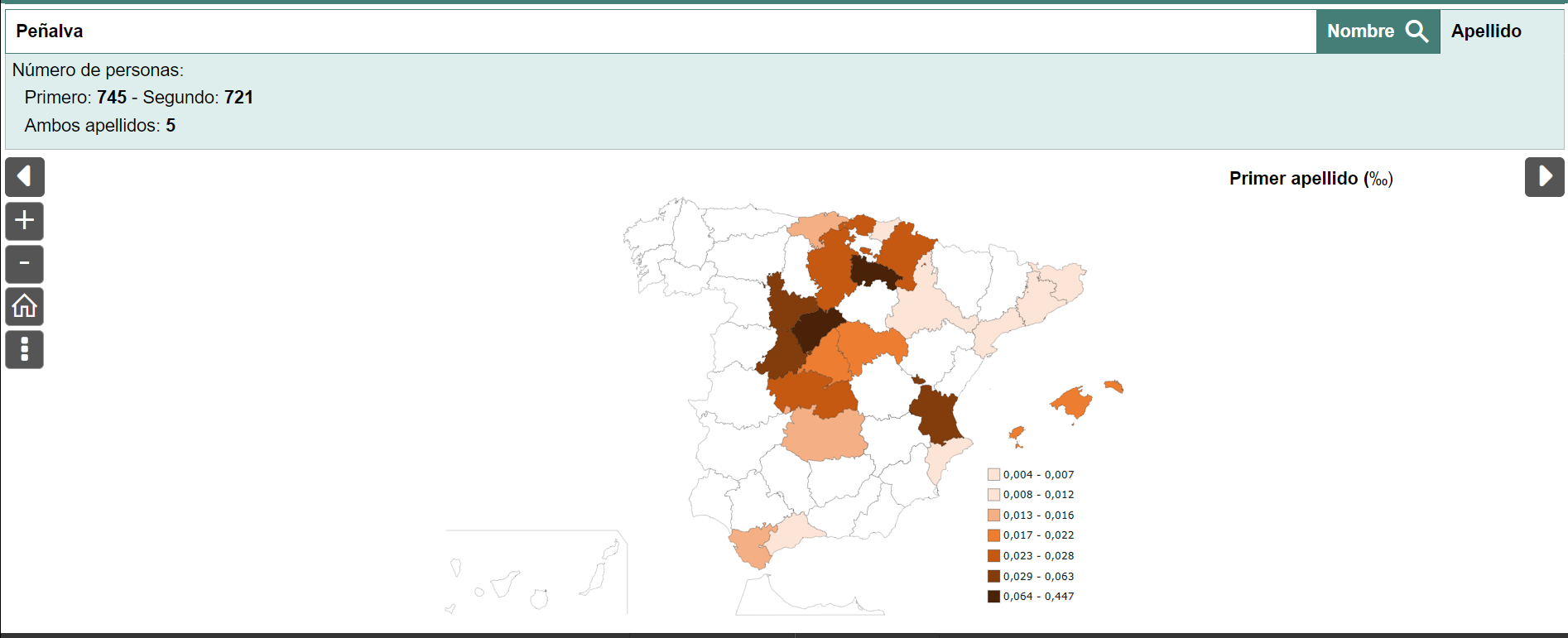
Task: Click the Primero count 745
Action: tap(112, 98)
